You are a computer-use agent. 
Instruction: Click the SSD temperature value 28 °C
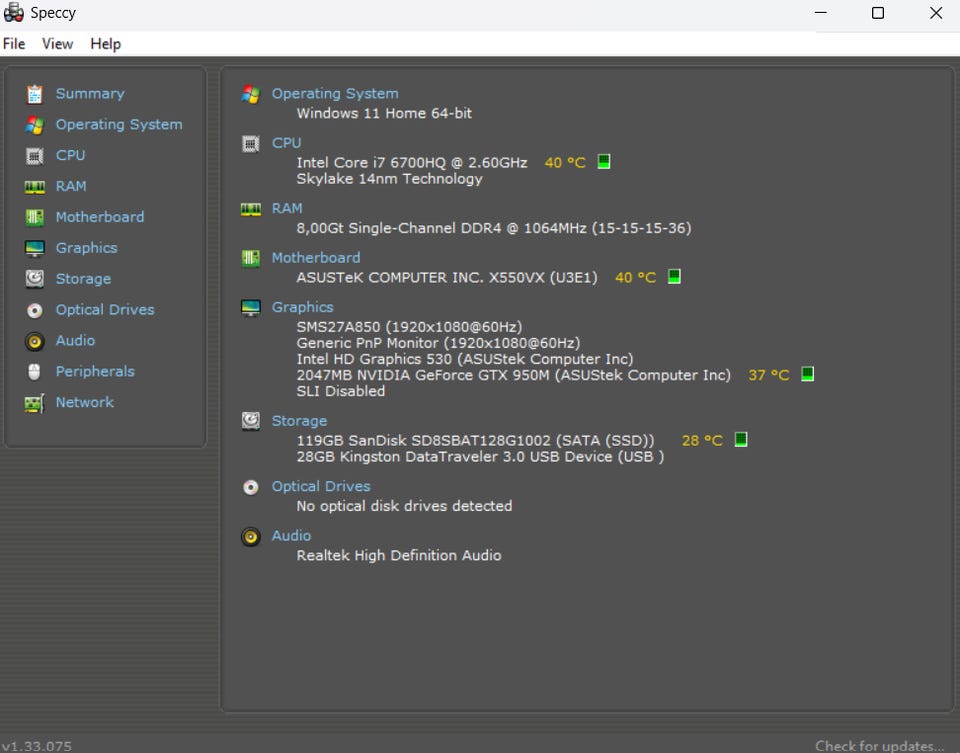702,441
